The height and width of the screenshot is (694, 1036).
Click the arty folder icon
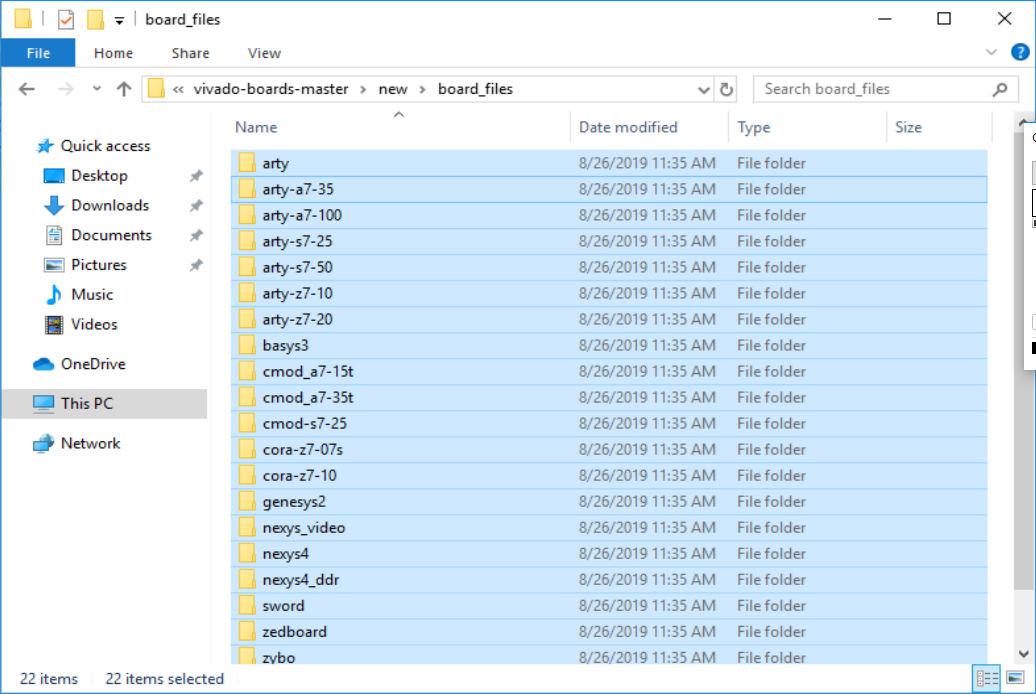click(247, 163)
